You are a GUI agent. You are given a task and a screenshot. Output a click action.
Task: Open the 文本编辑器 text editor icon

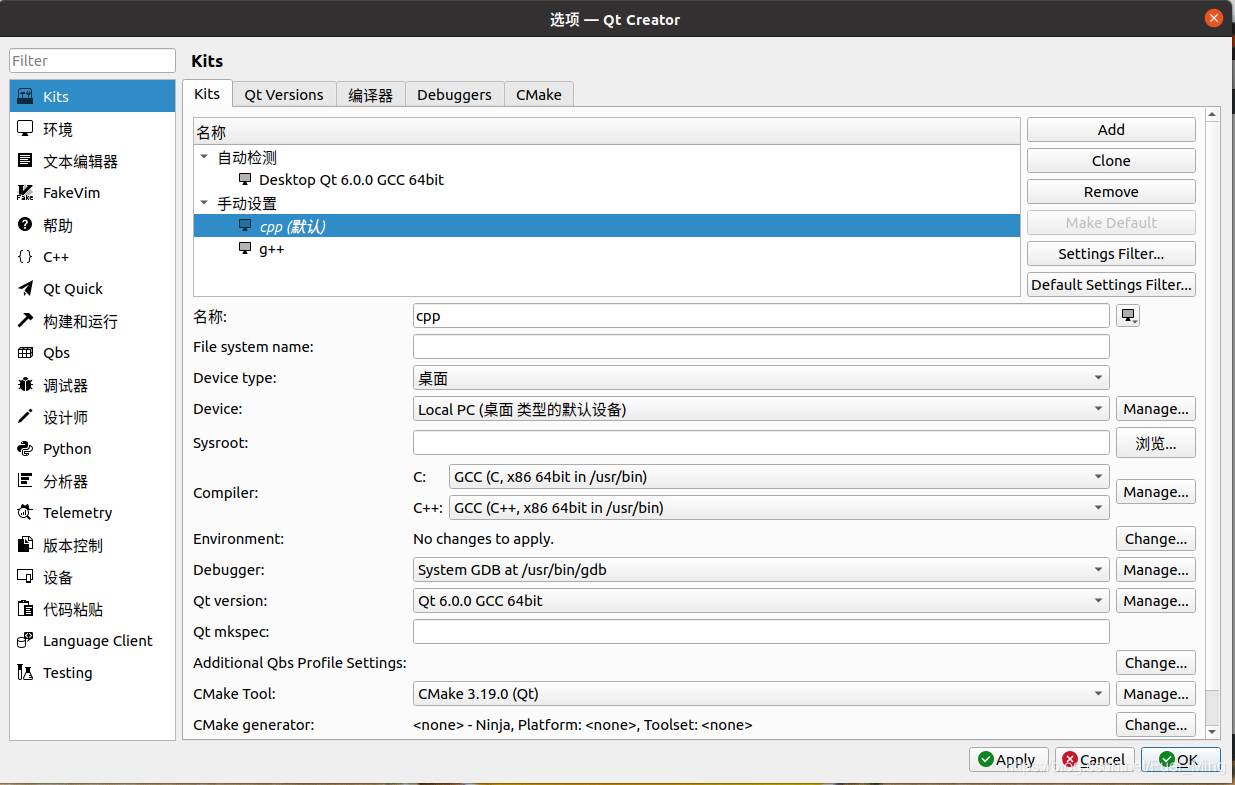25,161
